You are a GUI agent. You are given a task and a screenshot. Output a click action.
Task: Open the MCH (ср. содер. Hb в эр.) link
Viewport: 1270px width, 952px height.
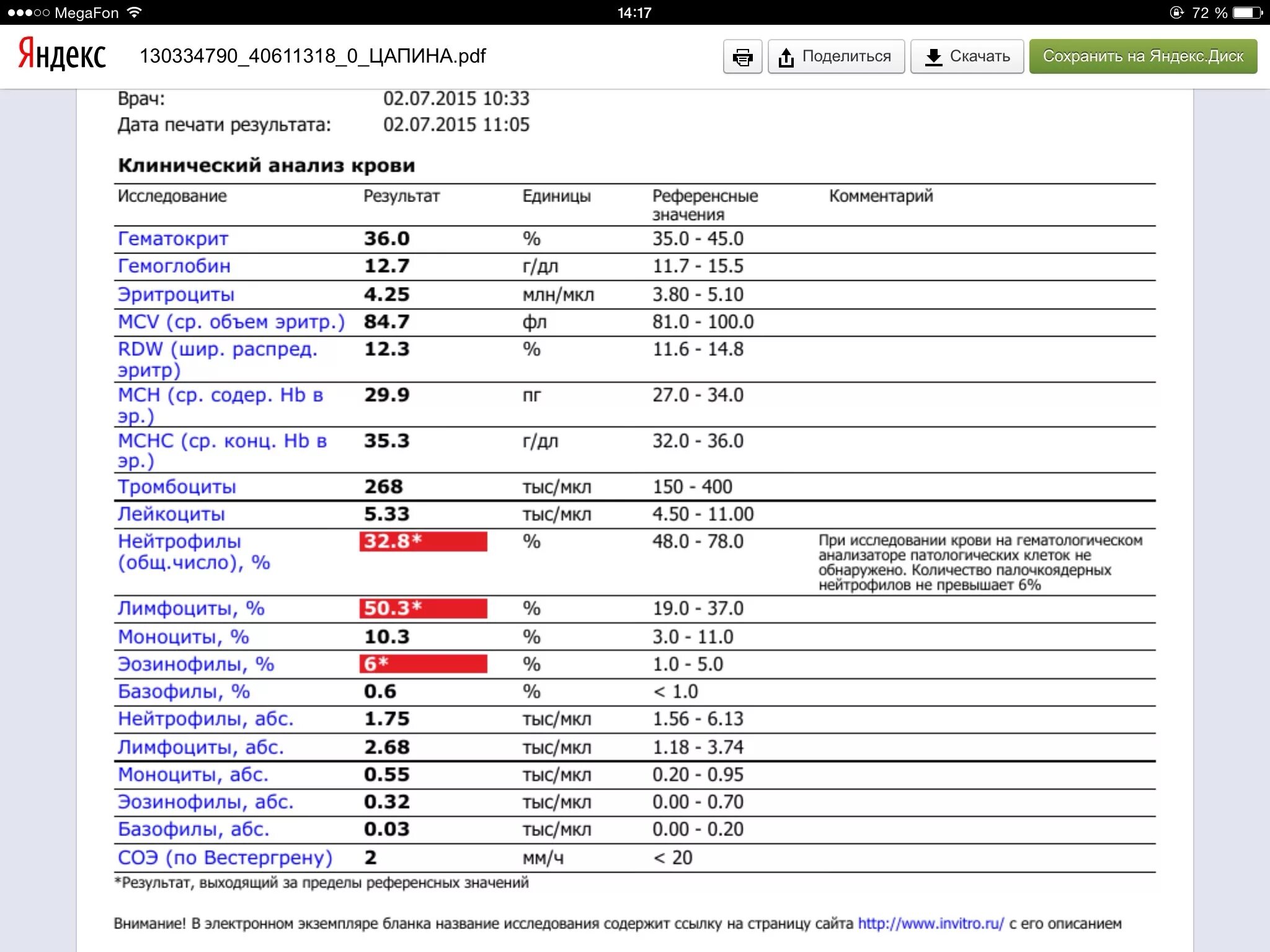220,405
